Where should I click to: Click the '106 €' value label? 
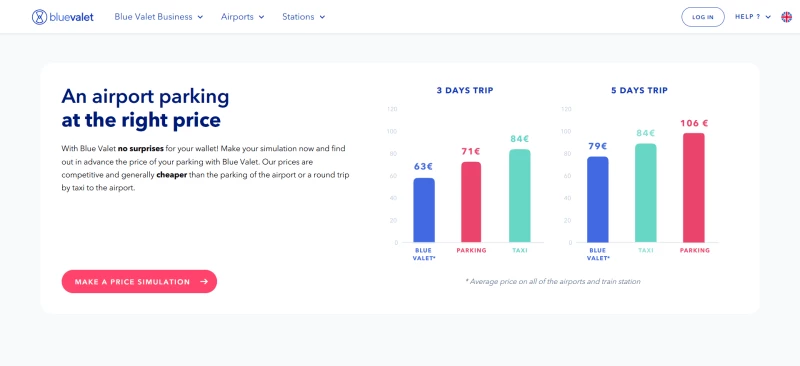pyautogui.click(x=694, y=123)
